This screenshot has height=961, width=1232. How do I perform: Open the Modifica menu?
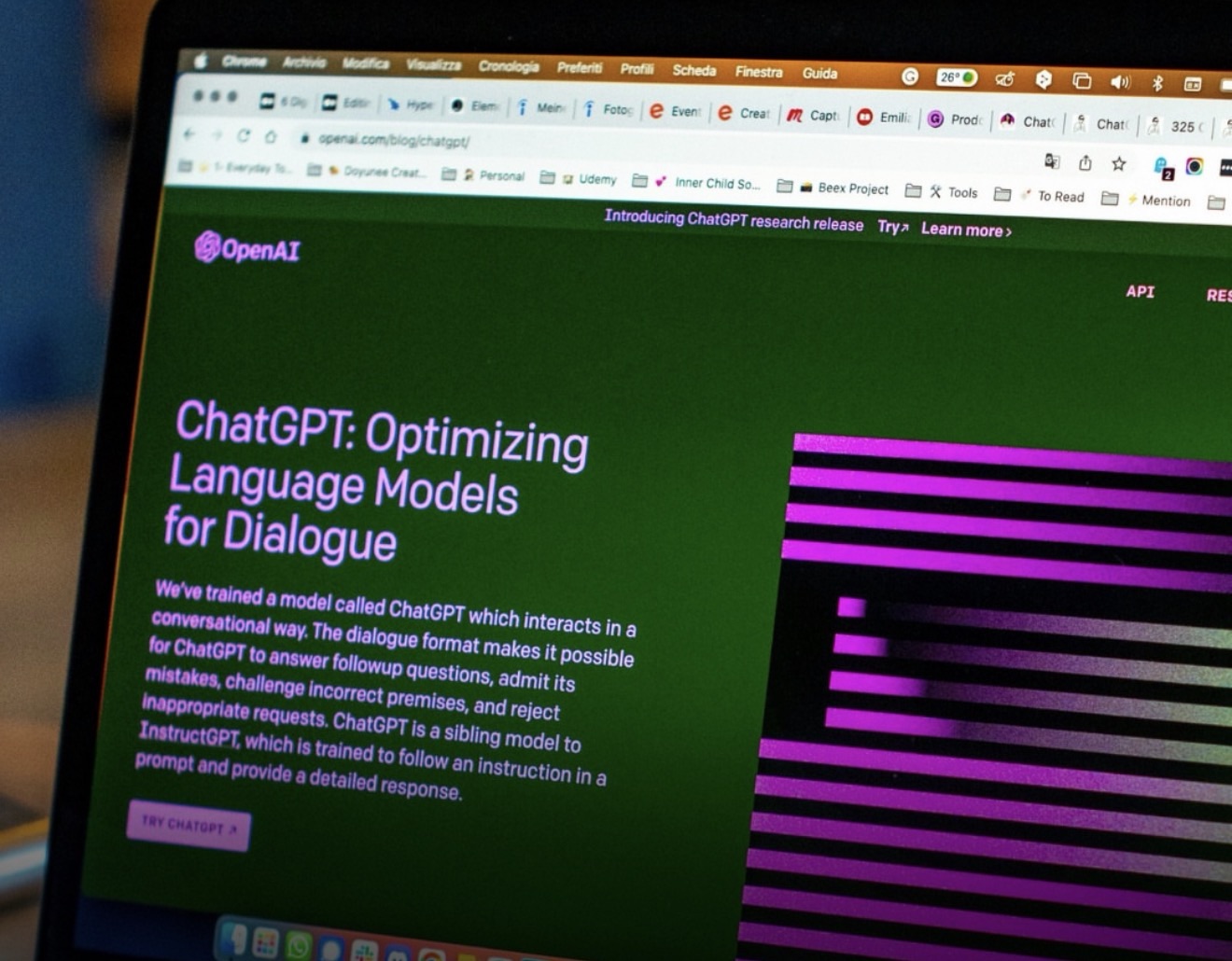point(366,63)
